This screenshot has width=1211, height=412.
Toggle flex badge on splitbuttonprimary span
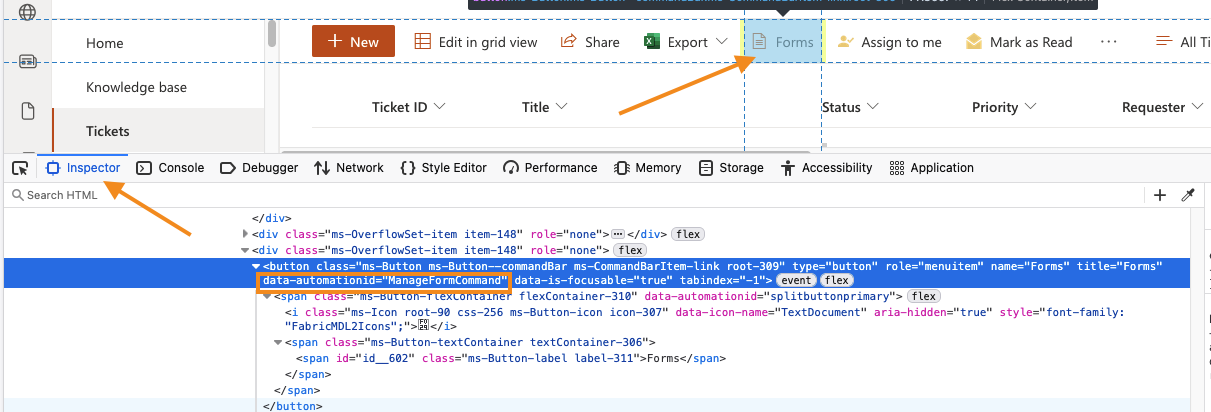(923, 296)
